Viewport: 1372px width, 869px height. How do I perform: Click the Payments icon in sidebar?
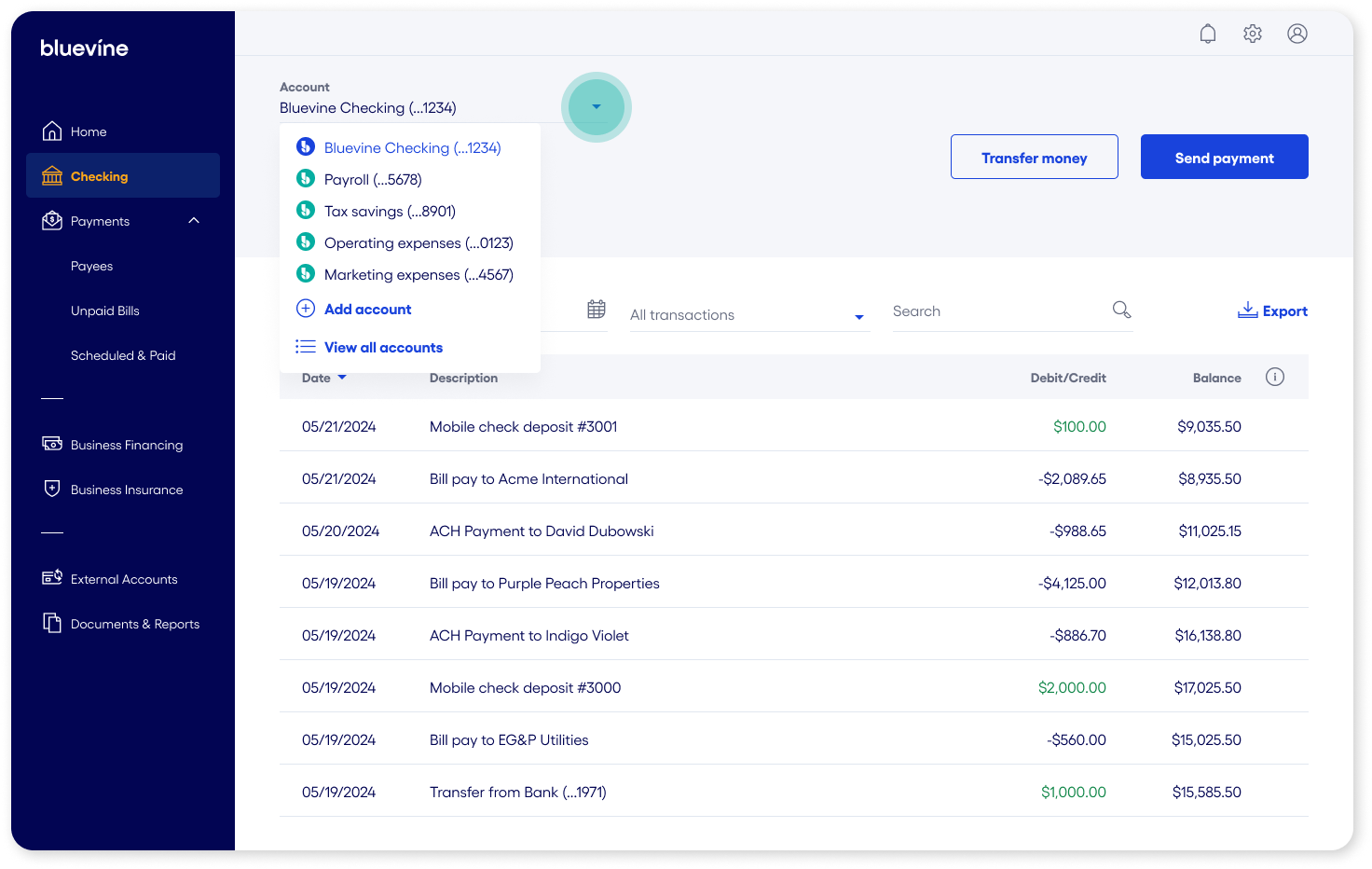pyautogui.click(x=52, y=221)
